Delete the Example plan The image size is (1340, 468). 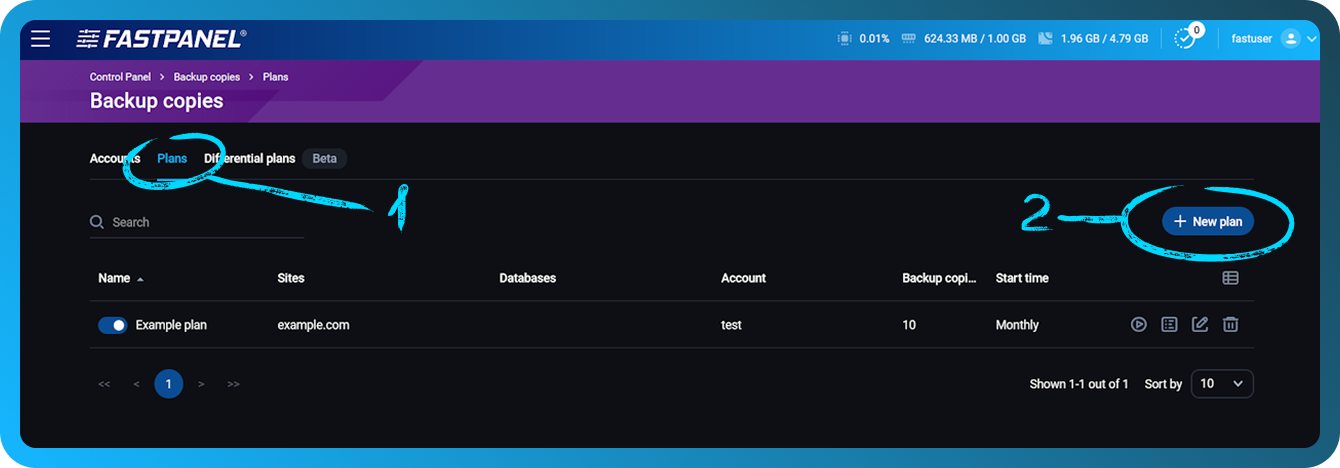click(x=1231, y=325)
